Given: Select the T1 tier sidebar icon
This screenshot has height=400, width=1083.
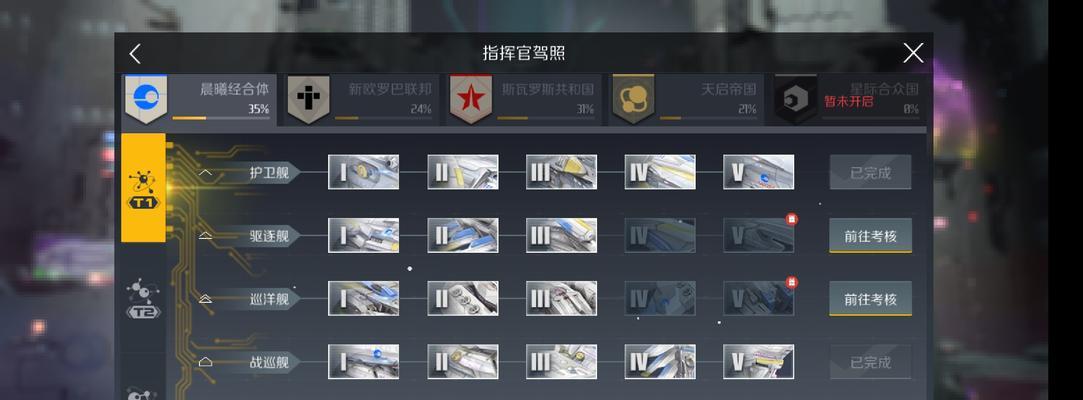Looking at the screenshot, I should pyautogui.click(x=144, y=188).
